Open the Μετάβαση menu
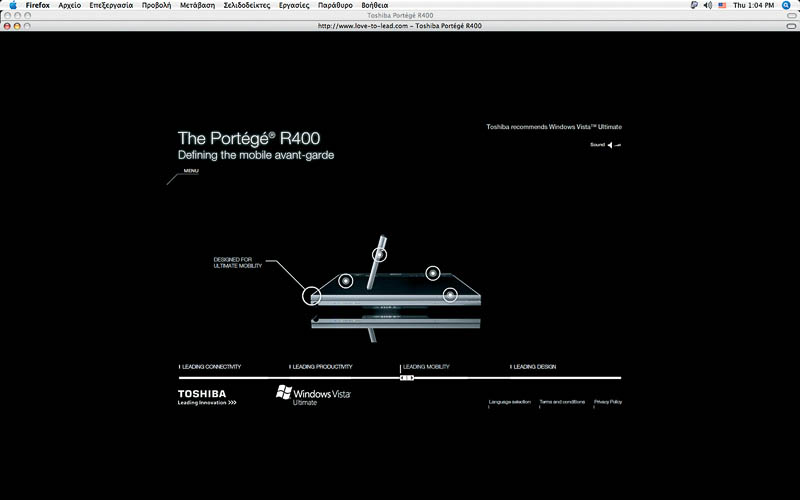The image size is (800, 500). tap(197, 5)
